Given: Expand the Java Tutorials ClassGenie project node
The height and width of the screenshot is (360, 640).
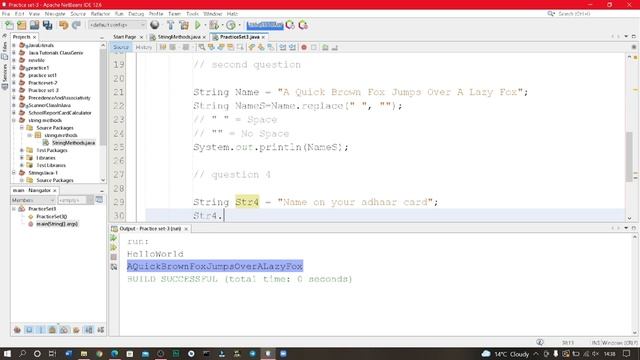Looking at the screenshot, I should (14, 53).
